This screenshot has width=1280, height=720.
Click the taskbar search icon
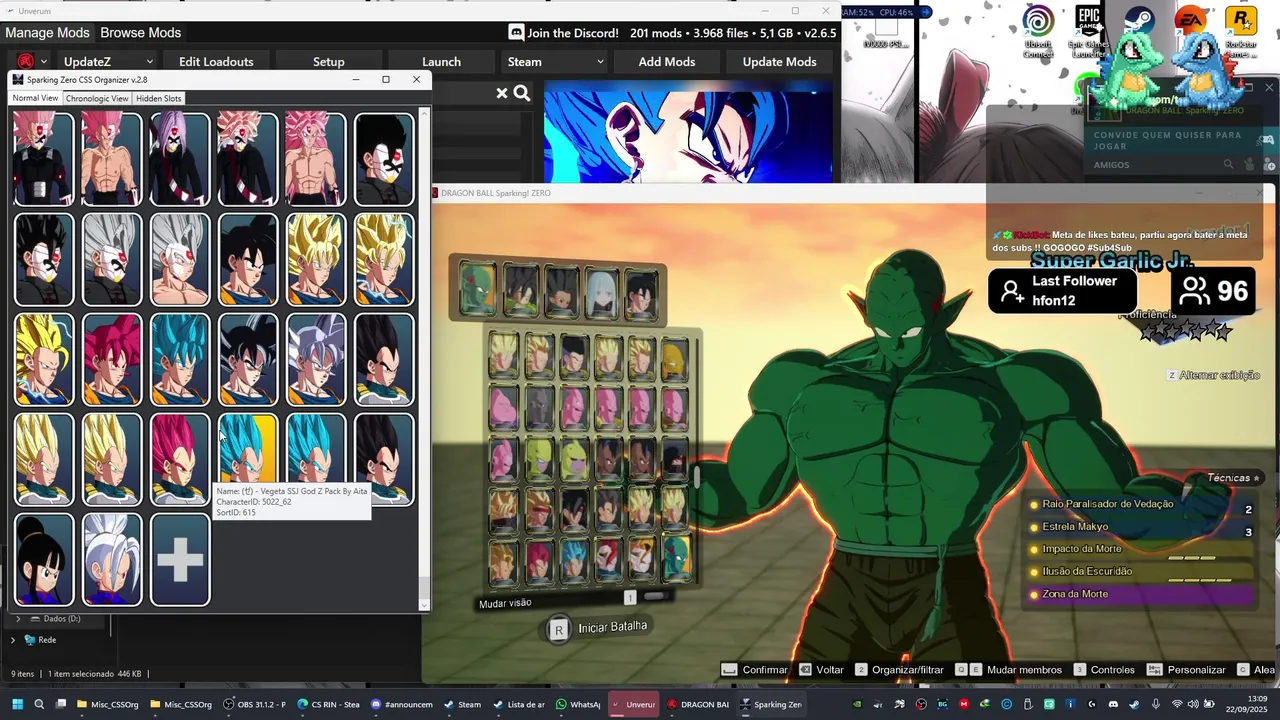tap(39, 704)
